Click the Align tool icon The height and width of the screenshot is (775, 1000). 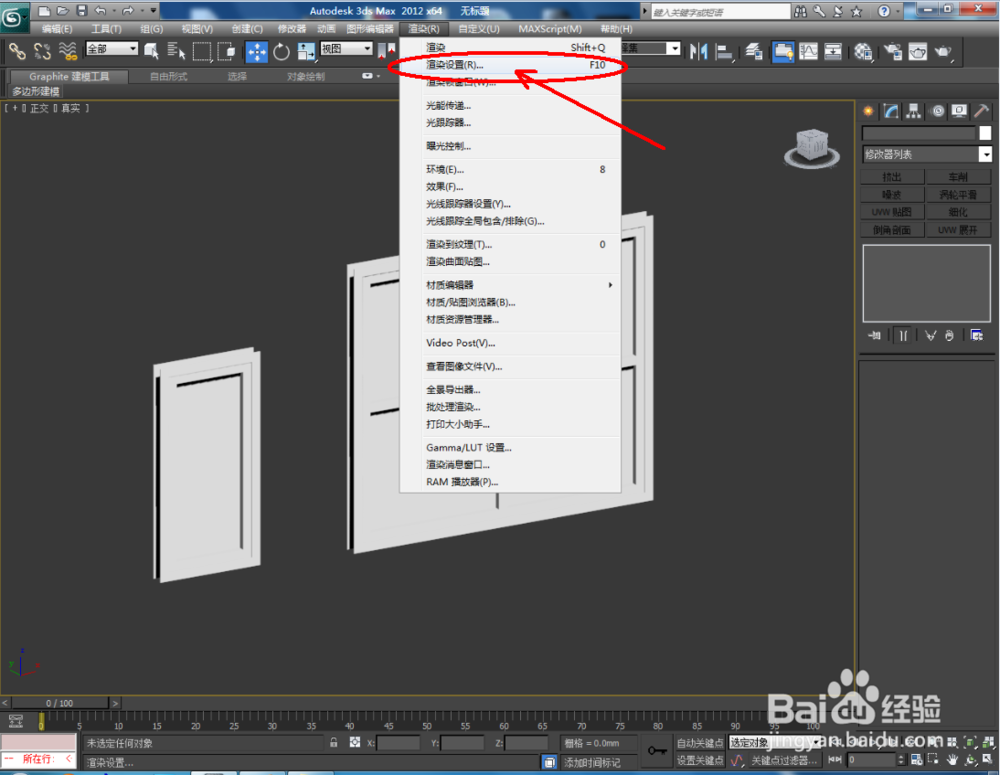coord(724,52)
